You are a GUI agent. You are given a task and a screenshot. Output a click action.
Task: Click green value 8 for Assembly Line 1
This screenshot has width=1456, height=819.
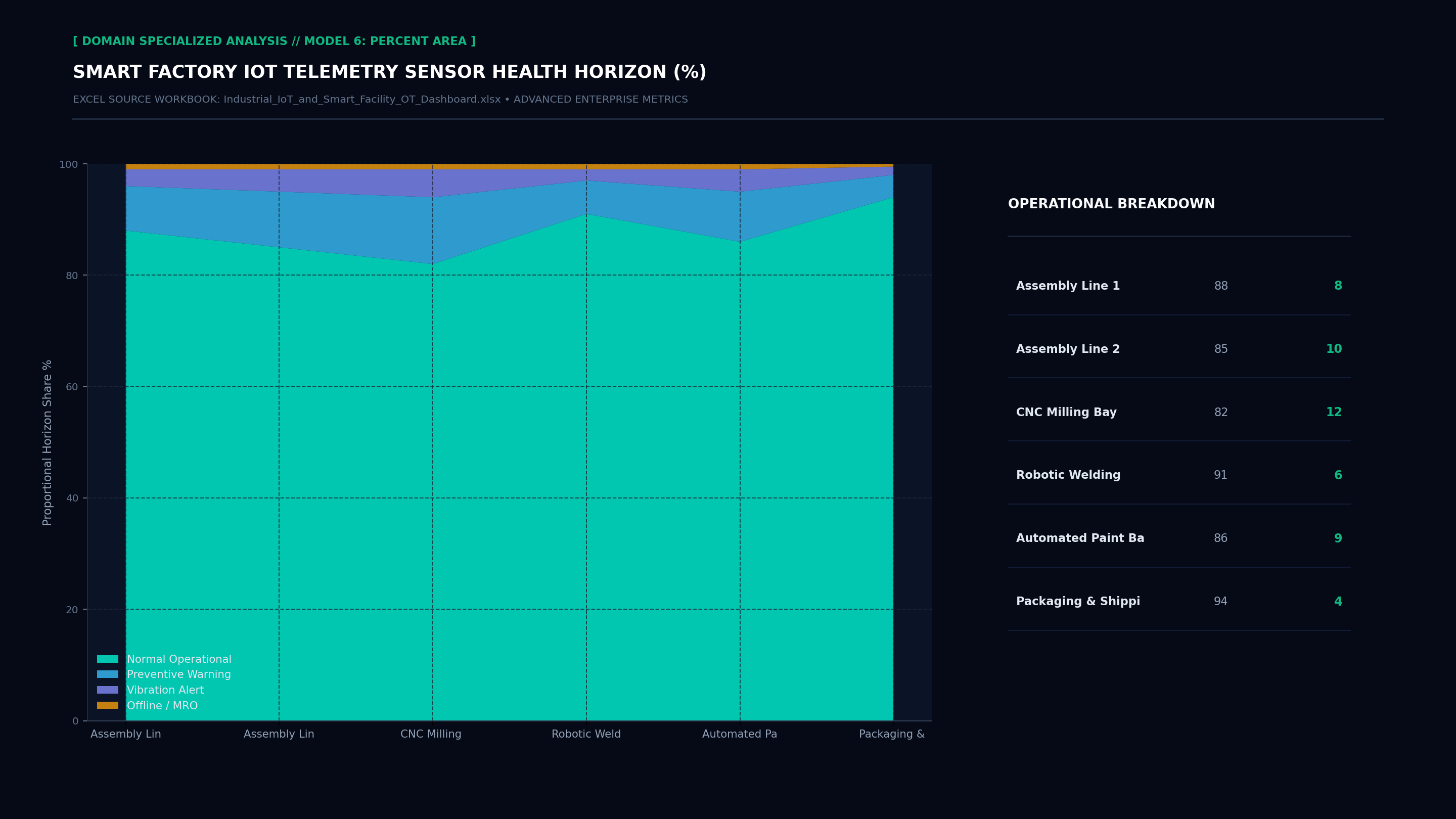[x=1338, y=286]
